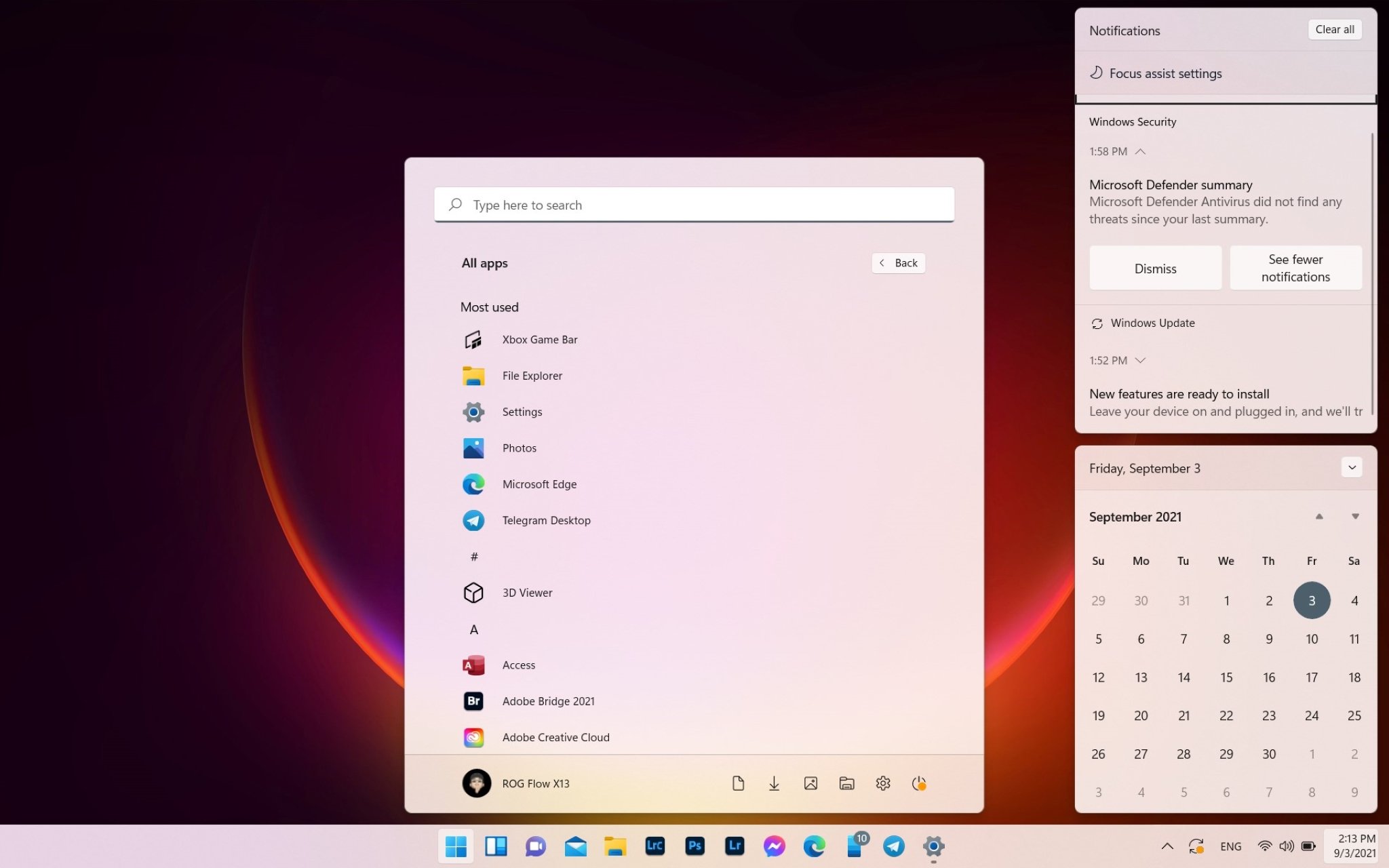Viewport: 1389px width, 868px height.
Task: Click the search input field
Action: coord(694,204)
